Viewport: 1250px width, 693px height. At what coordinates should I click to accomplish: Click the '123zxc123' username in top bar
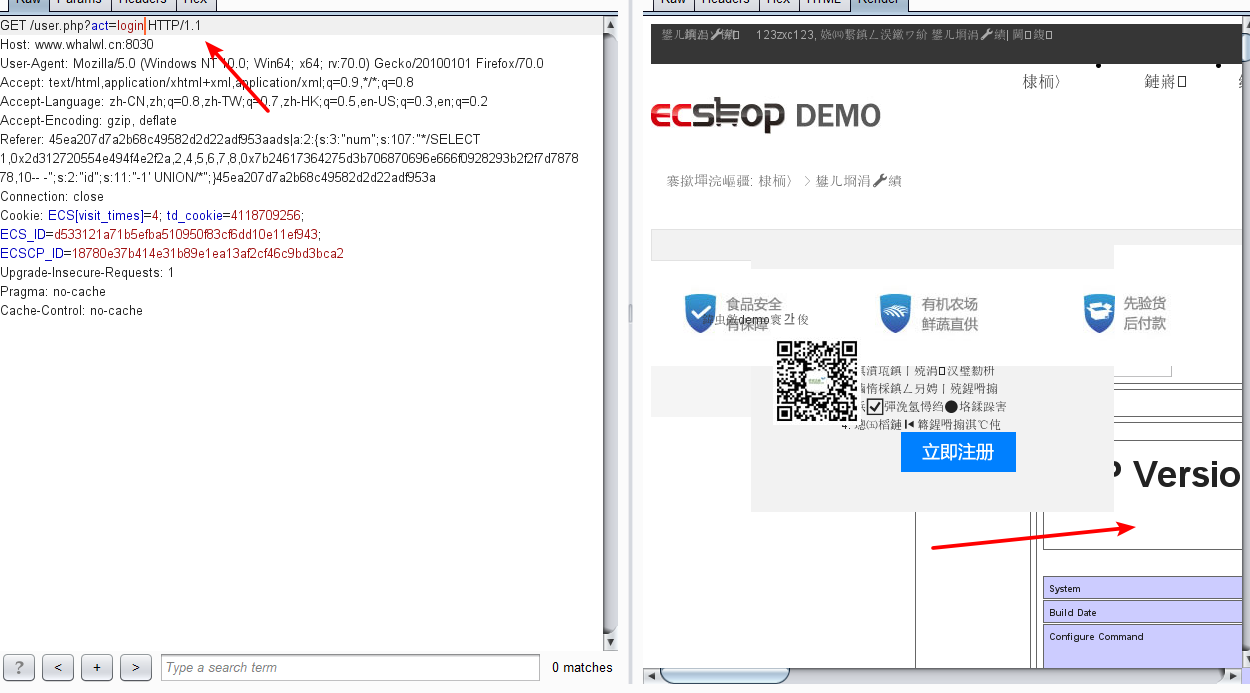coord(785,35)
